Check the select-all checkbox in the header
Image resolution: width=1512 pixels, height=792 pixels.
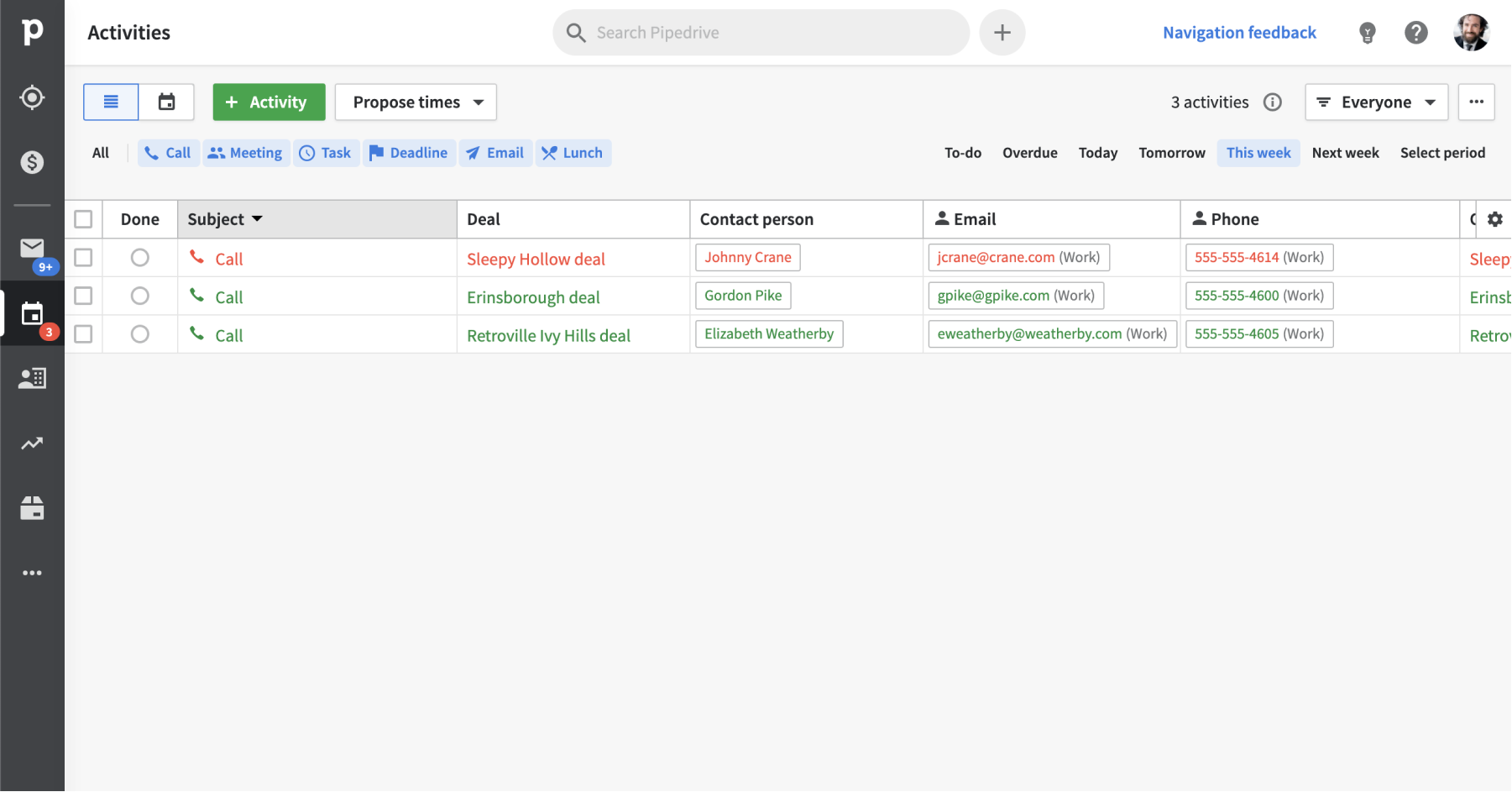click(83, 218)
